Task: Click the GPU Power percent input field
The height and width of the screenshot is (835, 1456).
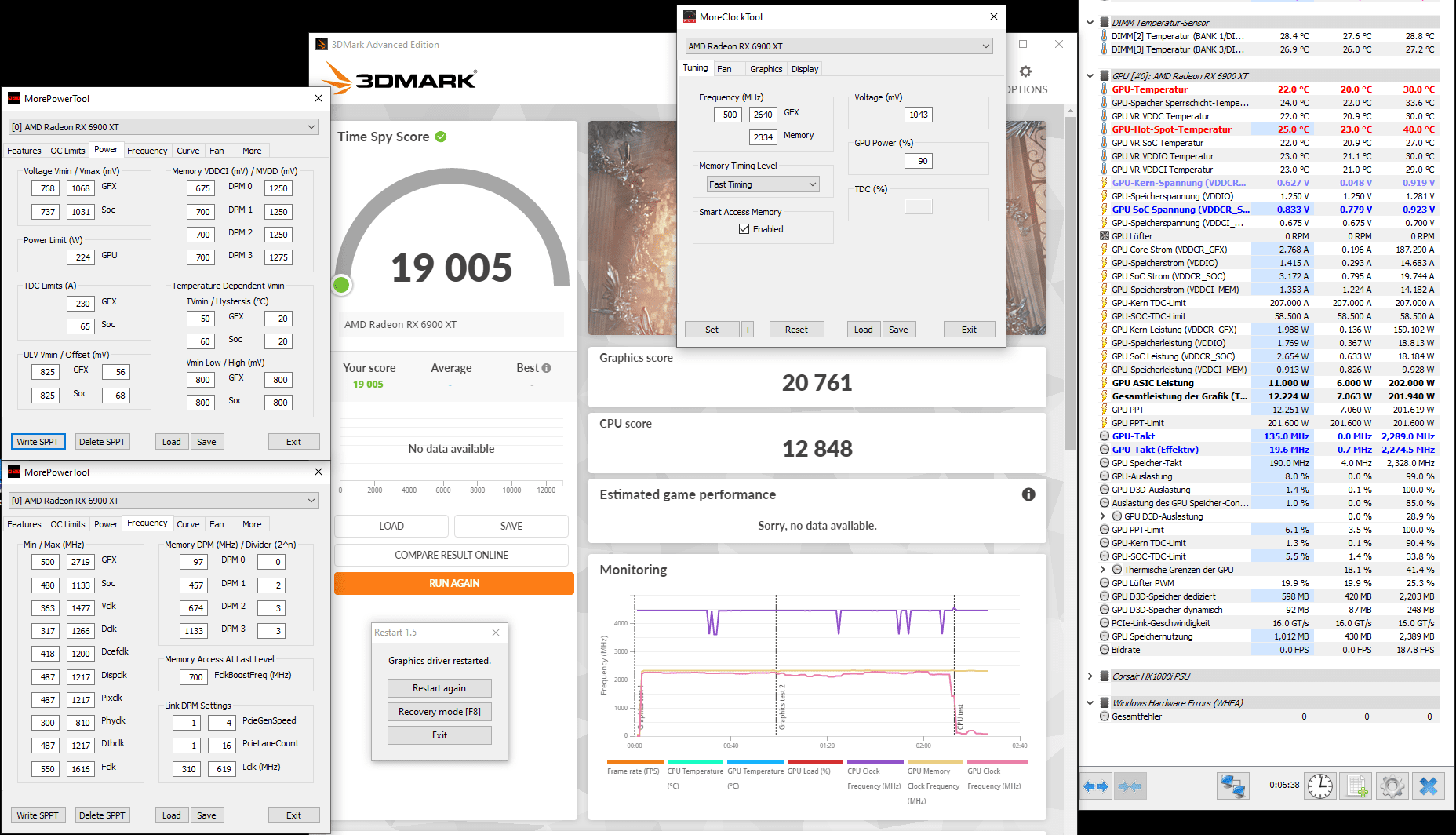Action: [x=919, y=161]
